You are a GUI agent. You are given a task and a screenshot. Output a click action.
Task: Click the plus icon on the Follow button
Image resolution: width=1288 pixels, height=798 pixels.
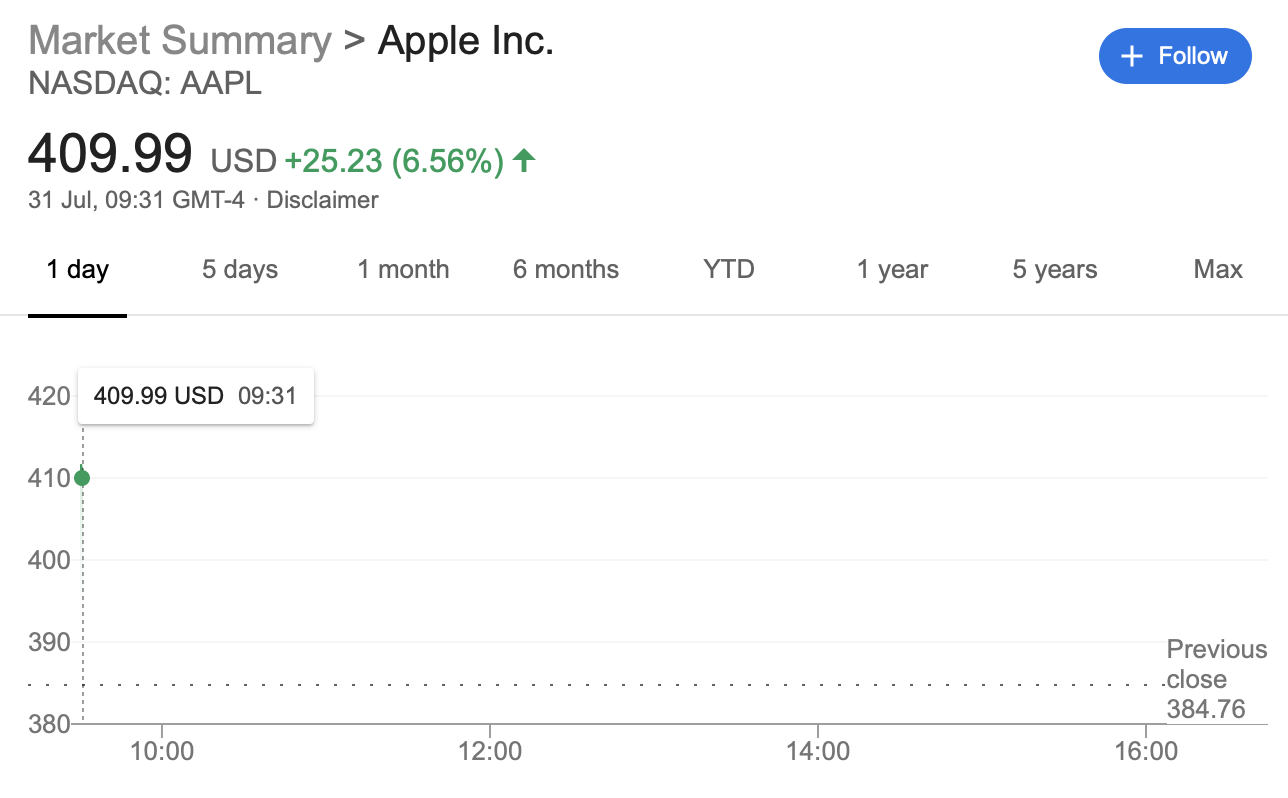click(1132, 56)
